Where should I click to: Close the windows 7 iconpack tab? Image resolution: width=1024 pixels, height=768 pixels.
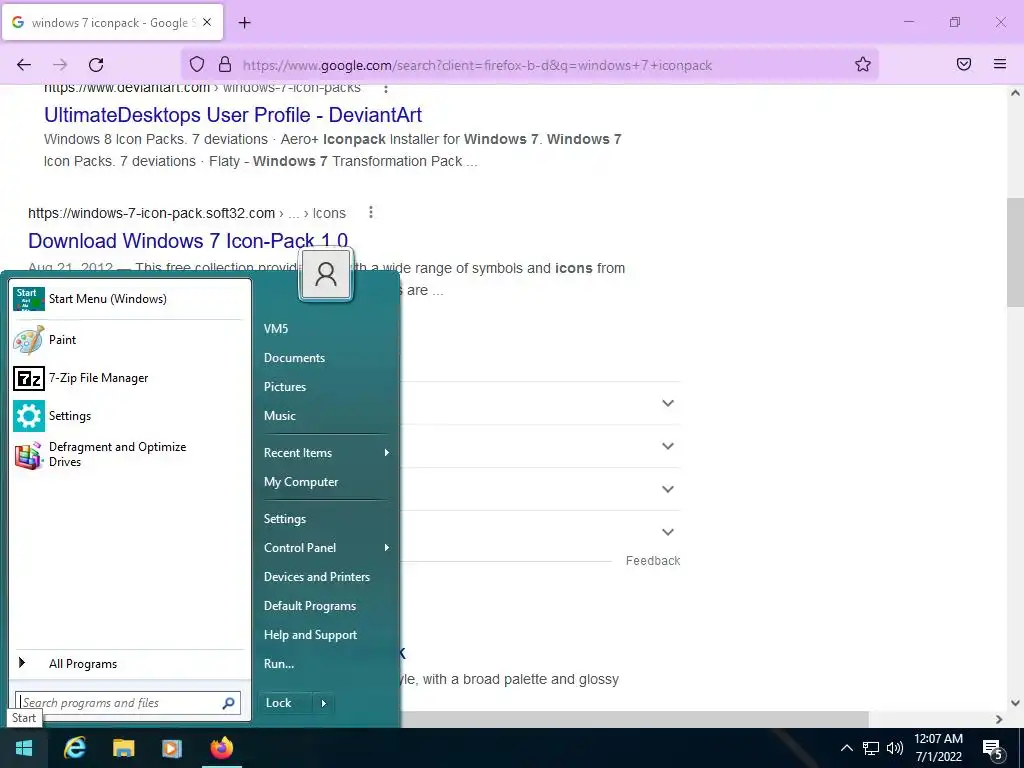(207, 22)
